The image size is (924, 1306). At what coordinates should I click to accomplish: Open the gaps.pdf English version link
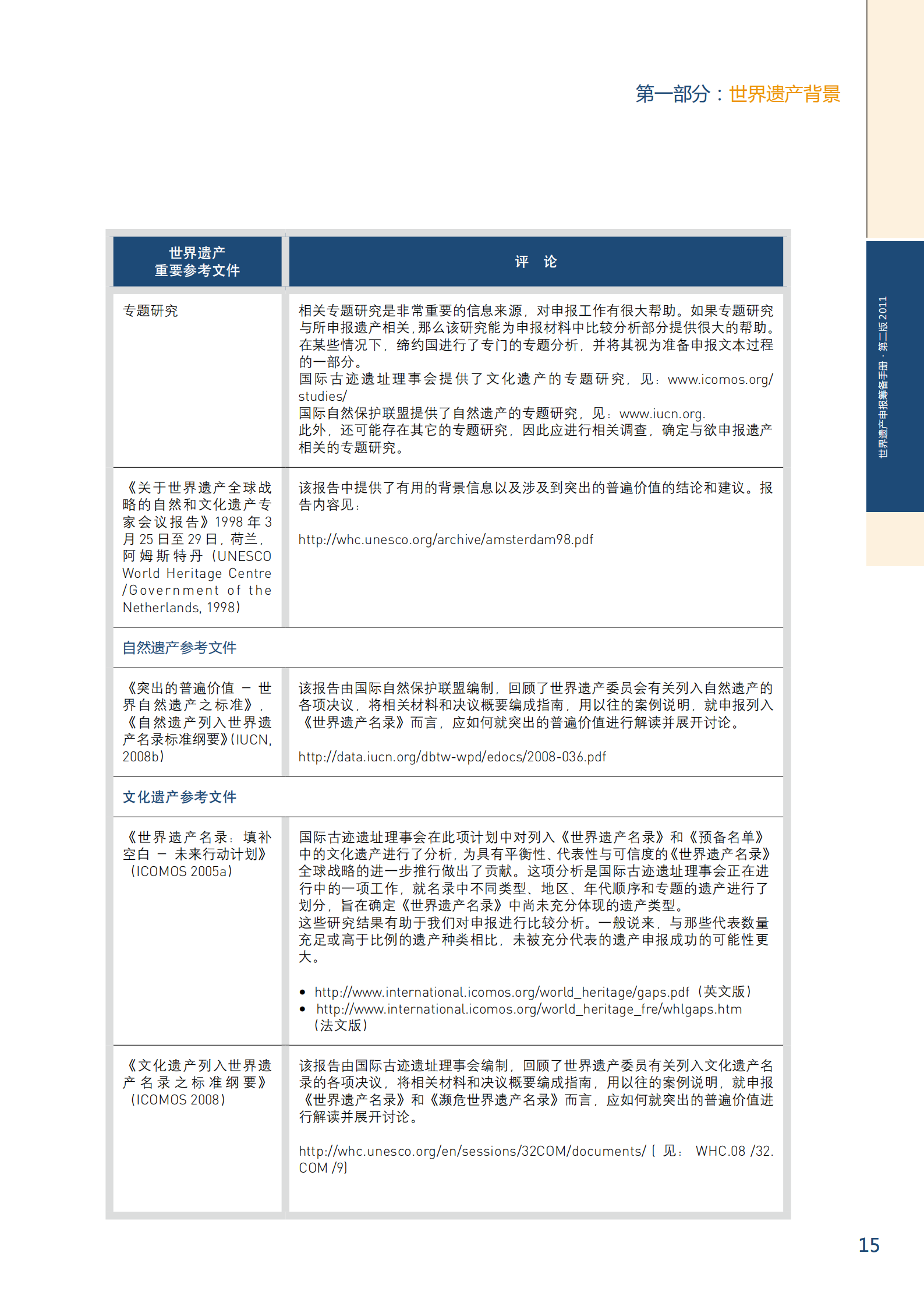tap(501, 992)
